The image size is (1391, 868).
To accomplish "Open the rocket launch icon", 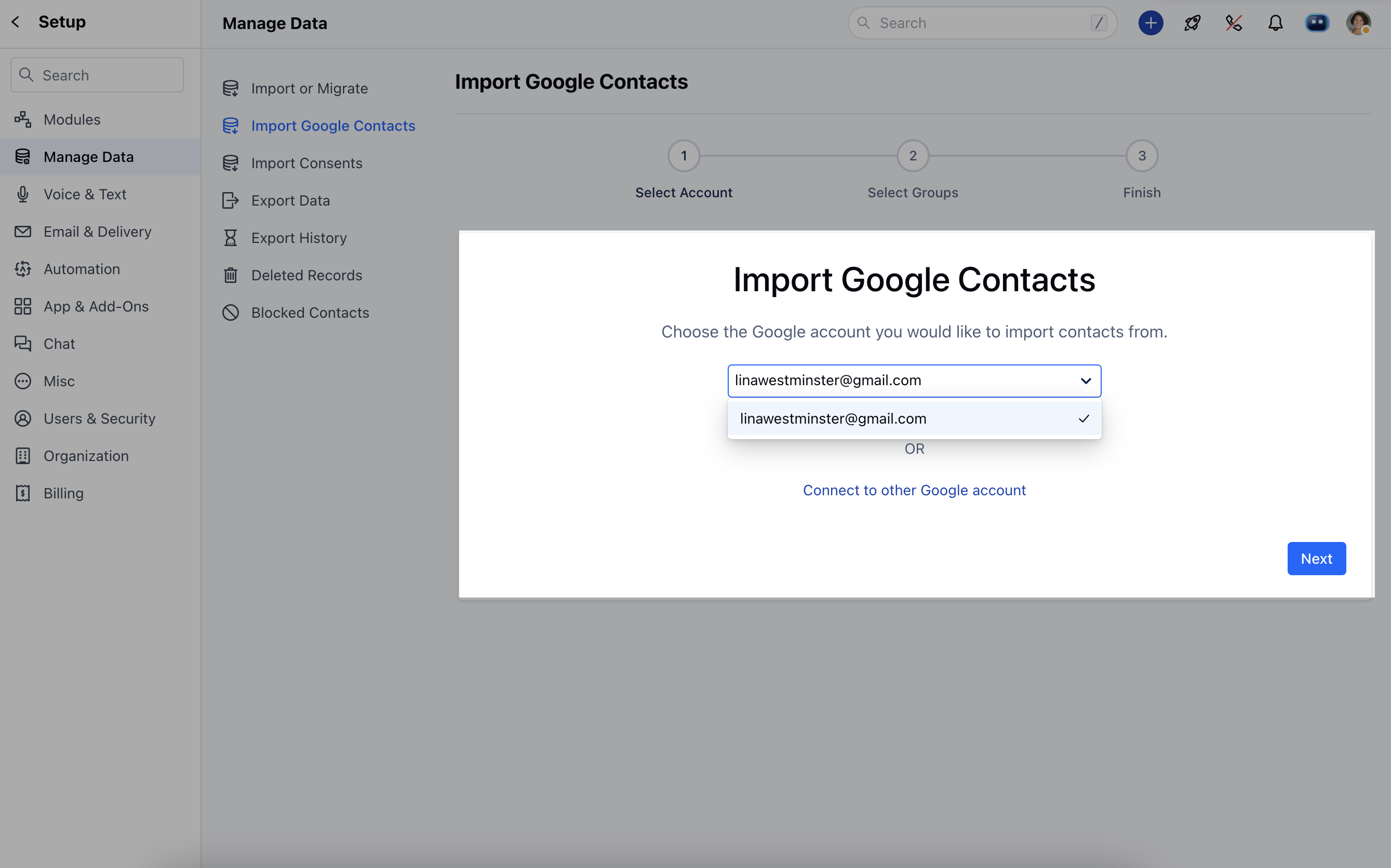I will click(1192, 23).
